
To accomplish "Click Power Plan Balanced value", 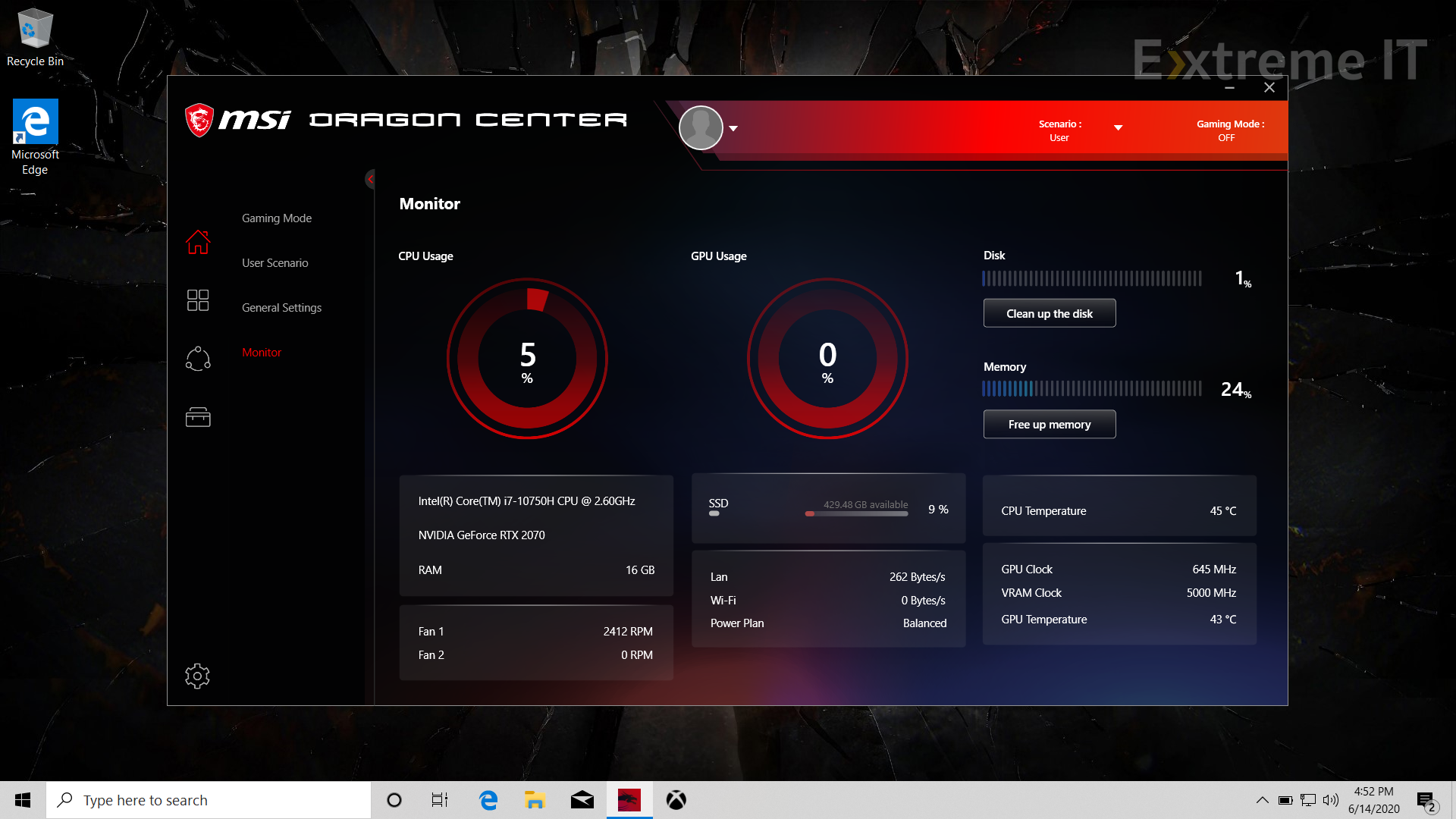I will [924, 623].
